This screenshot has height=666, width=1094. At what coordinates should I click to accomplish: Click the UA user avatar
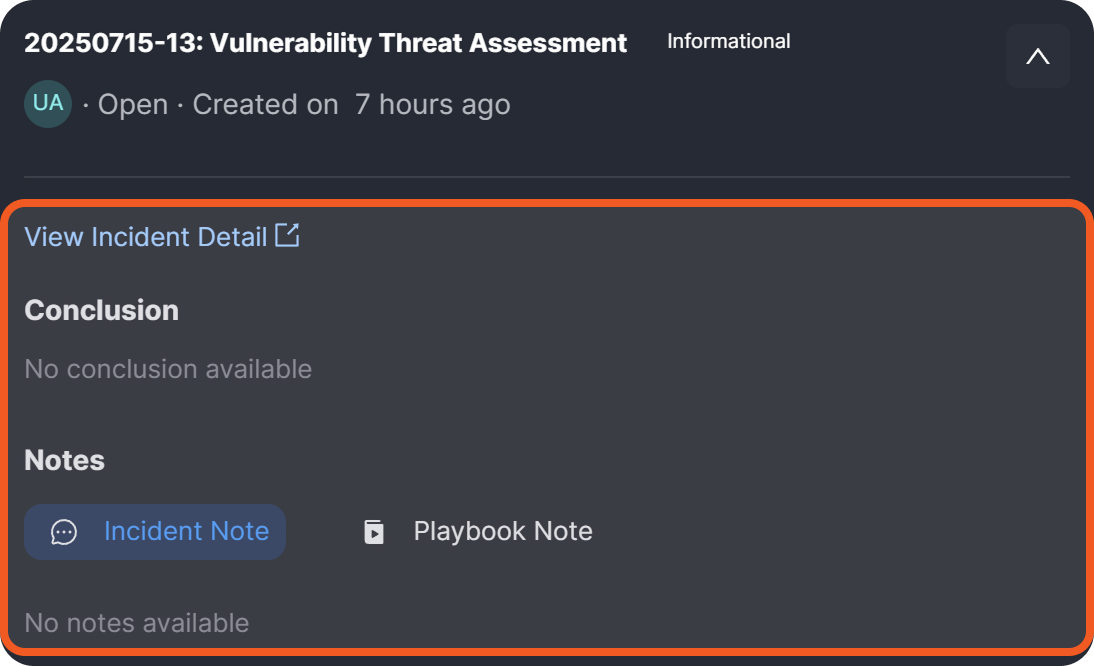tap(48, 104)
